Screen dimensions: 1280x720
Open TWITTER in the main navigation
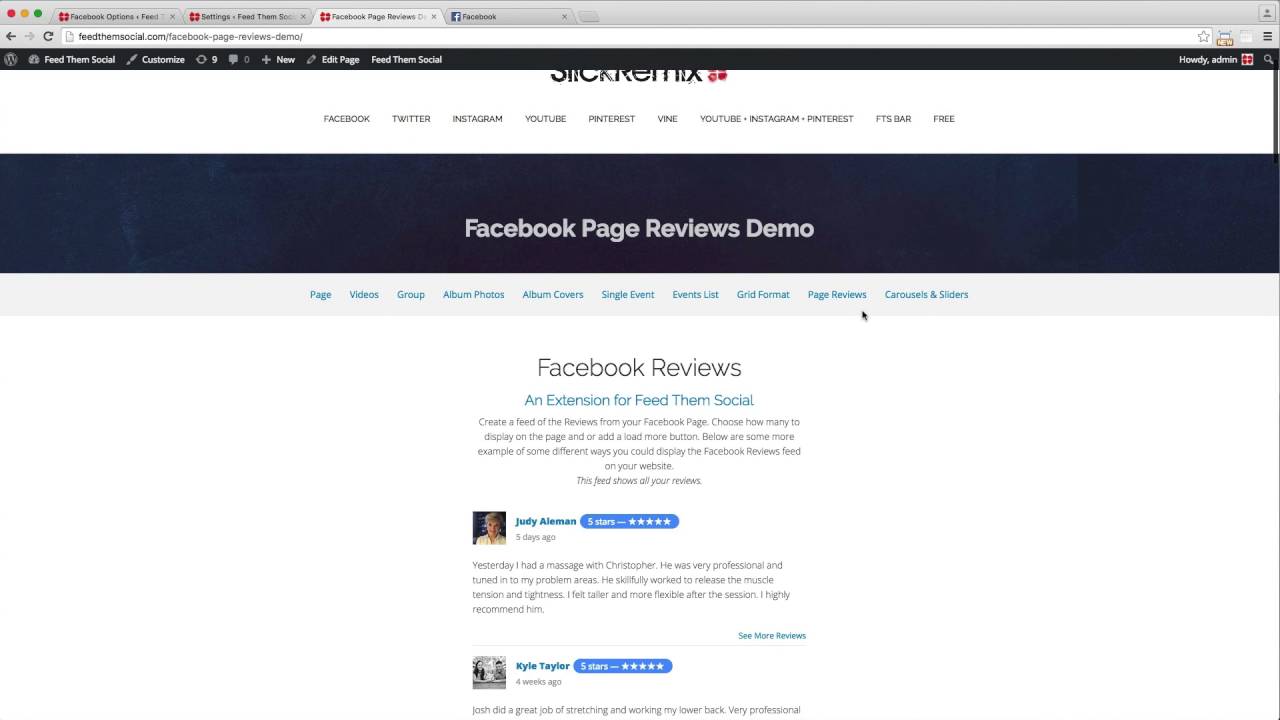(x=411, y=119)
